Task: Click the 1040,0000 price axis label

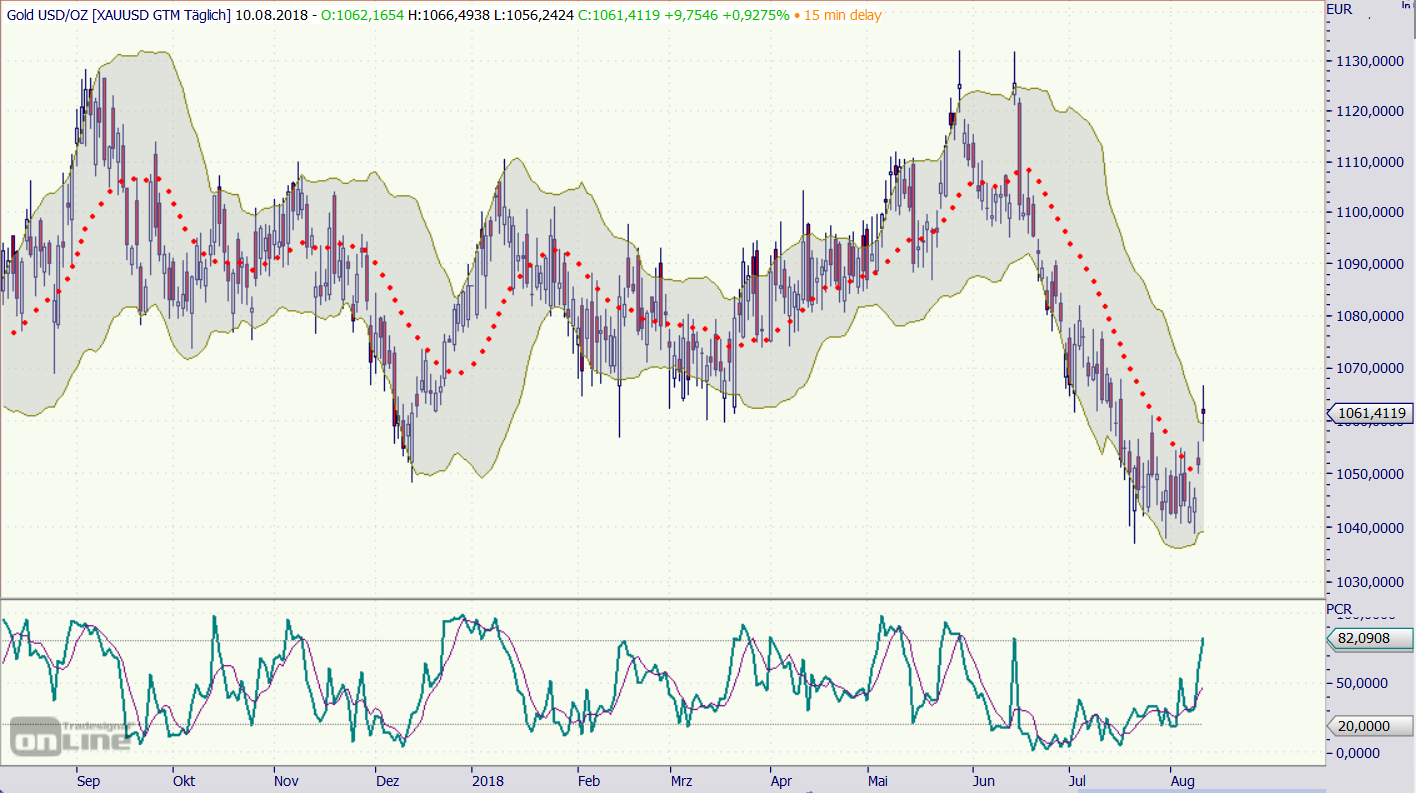Action: click(x=1370, y=527)
